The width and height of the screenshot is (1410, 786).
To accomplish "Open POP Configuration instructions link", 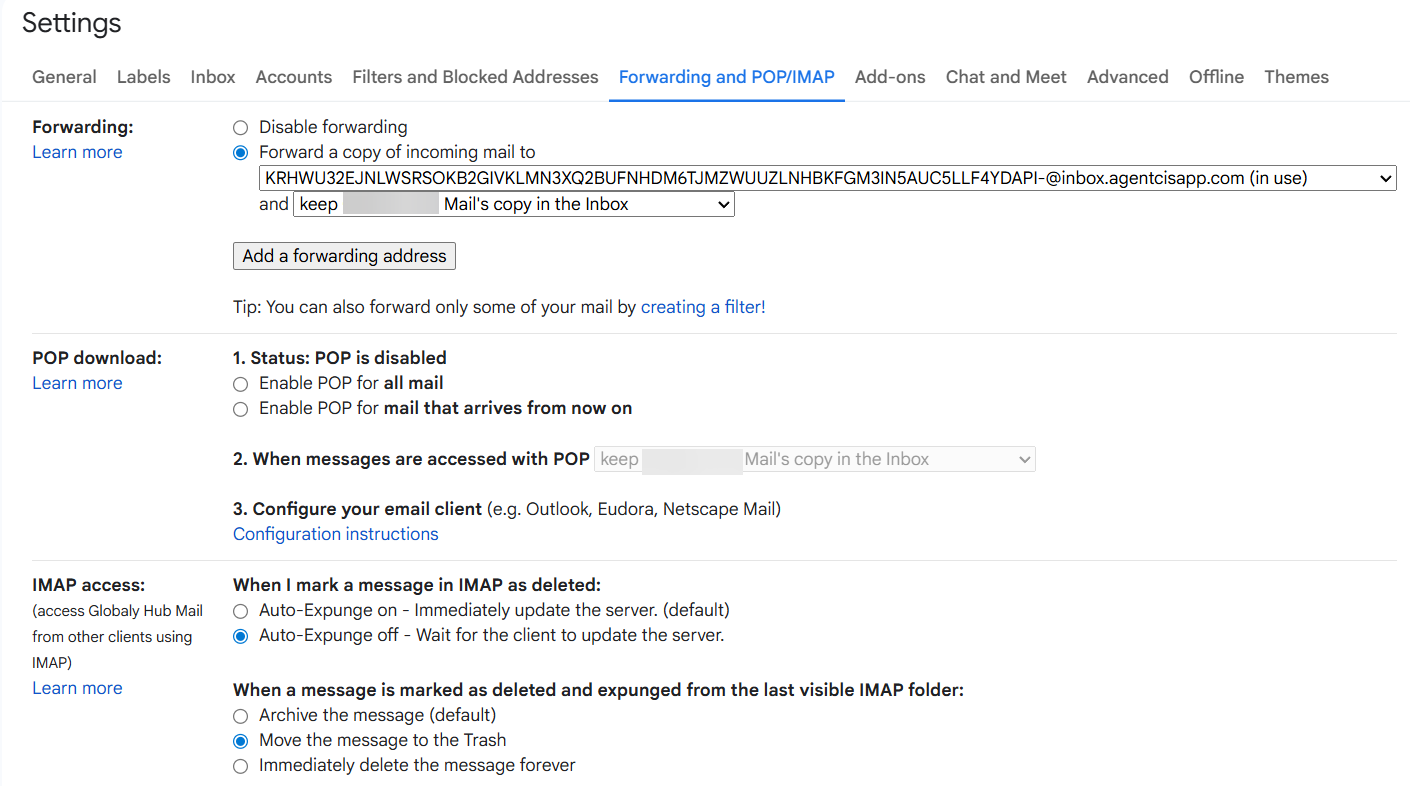I will click(x=335, y=534).
